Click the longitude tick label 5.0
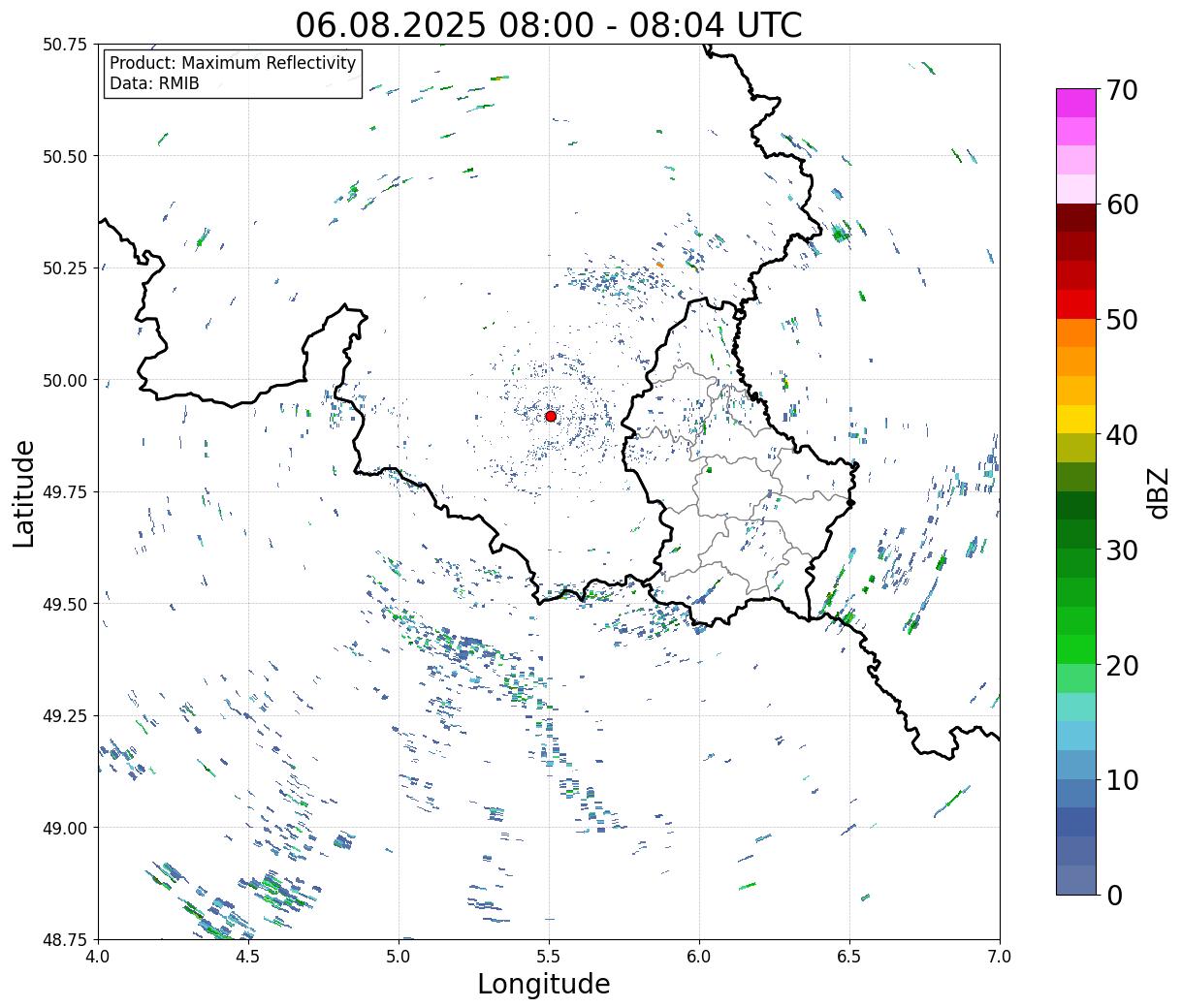1182x1008 pixels. point(399,957)
